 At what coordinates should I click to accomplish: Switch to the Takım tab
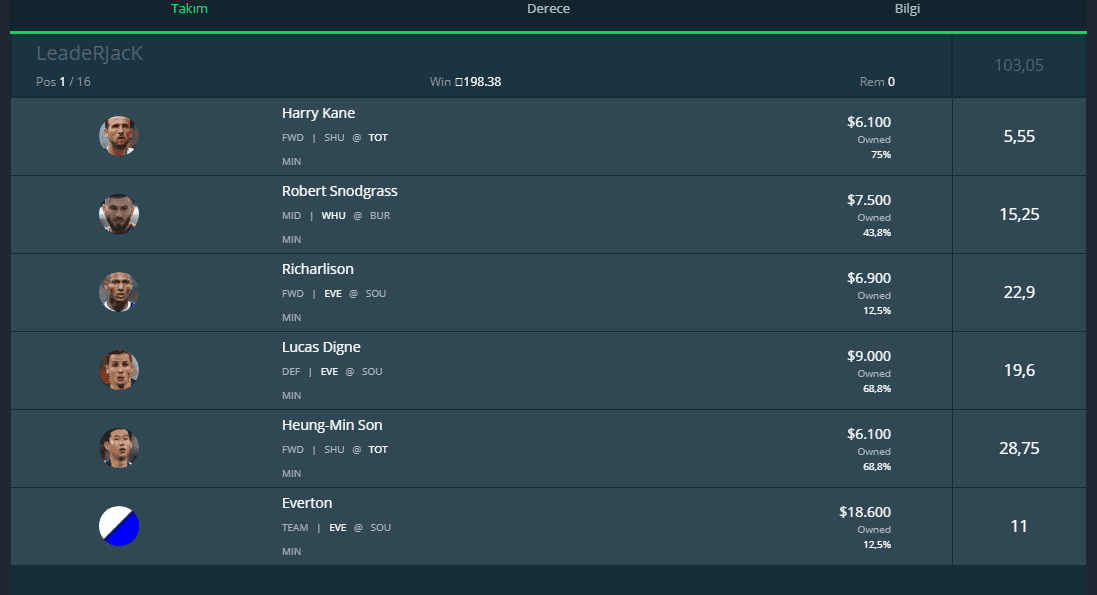tap(189, 8)
